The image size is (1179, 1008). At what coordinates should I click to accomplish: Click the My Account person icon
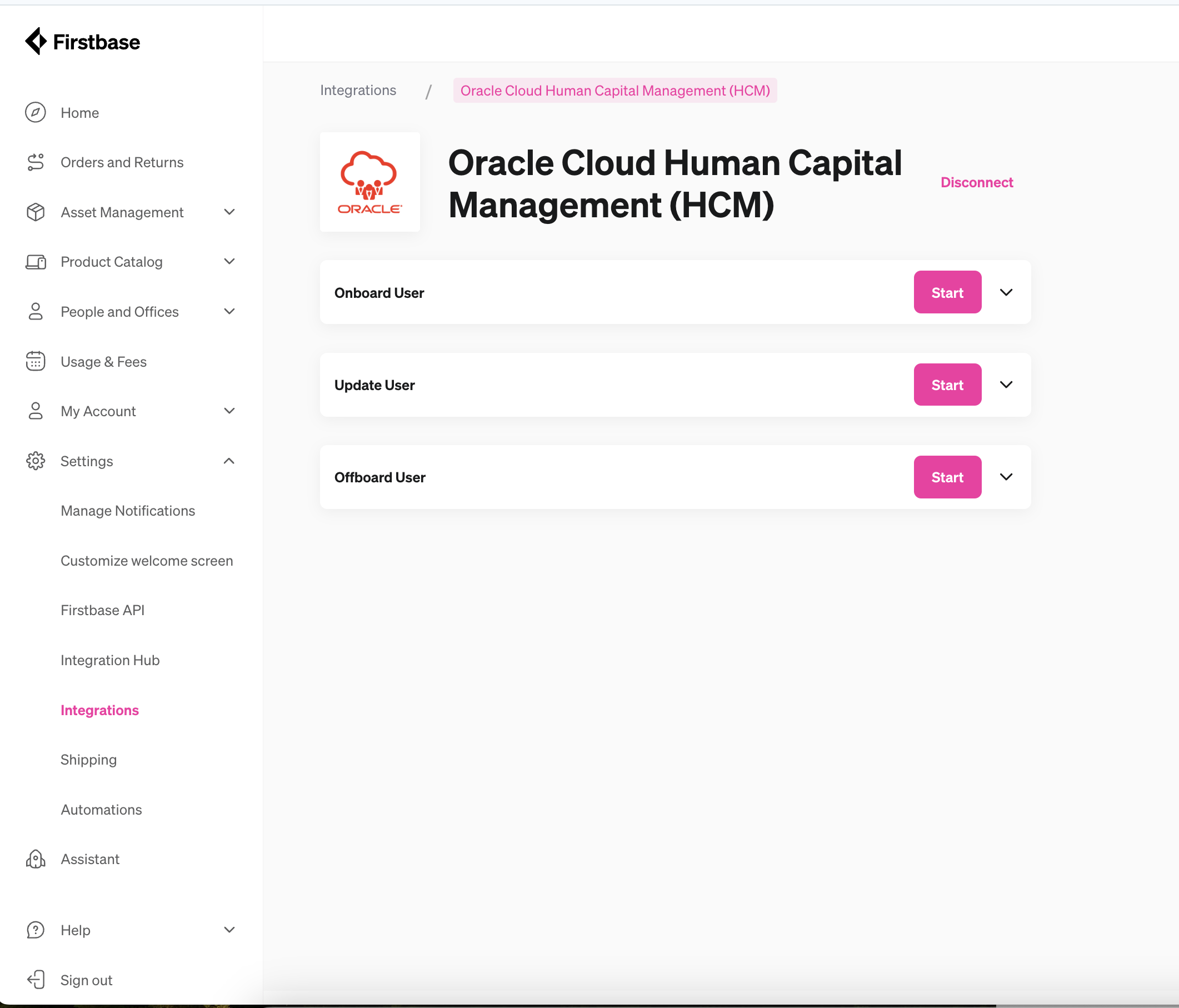point(35,411)
